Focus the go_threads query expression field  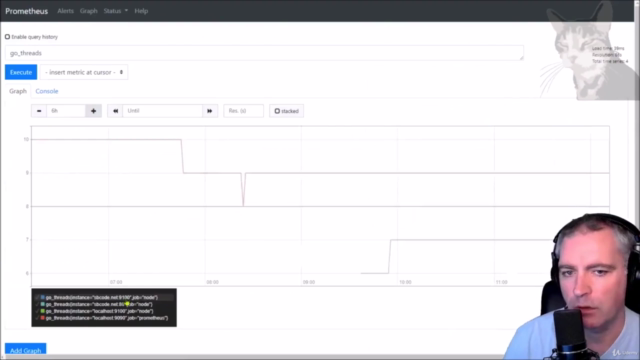click(x=264, y=53)
